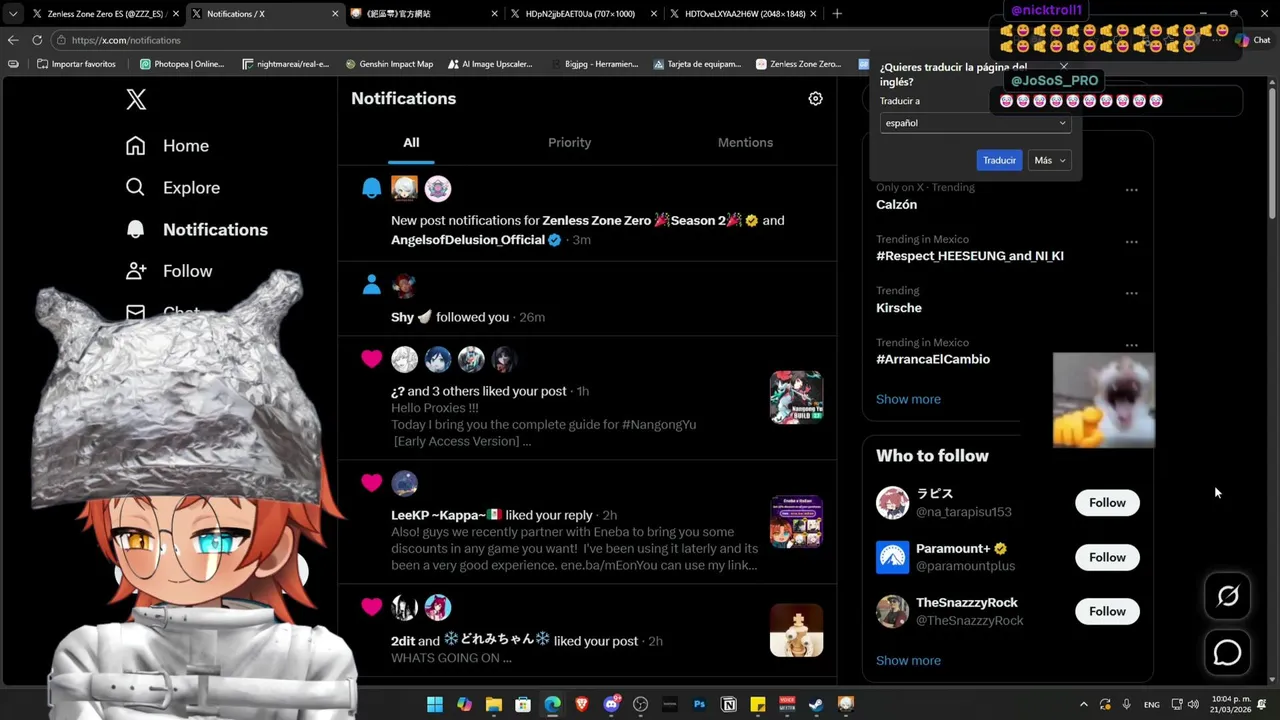Open Photoshop from taskbar
The width and height of the screenshot is (1280, 720).
(x=700, y=704)
